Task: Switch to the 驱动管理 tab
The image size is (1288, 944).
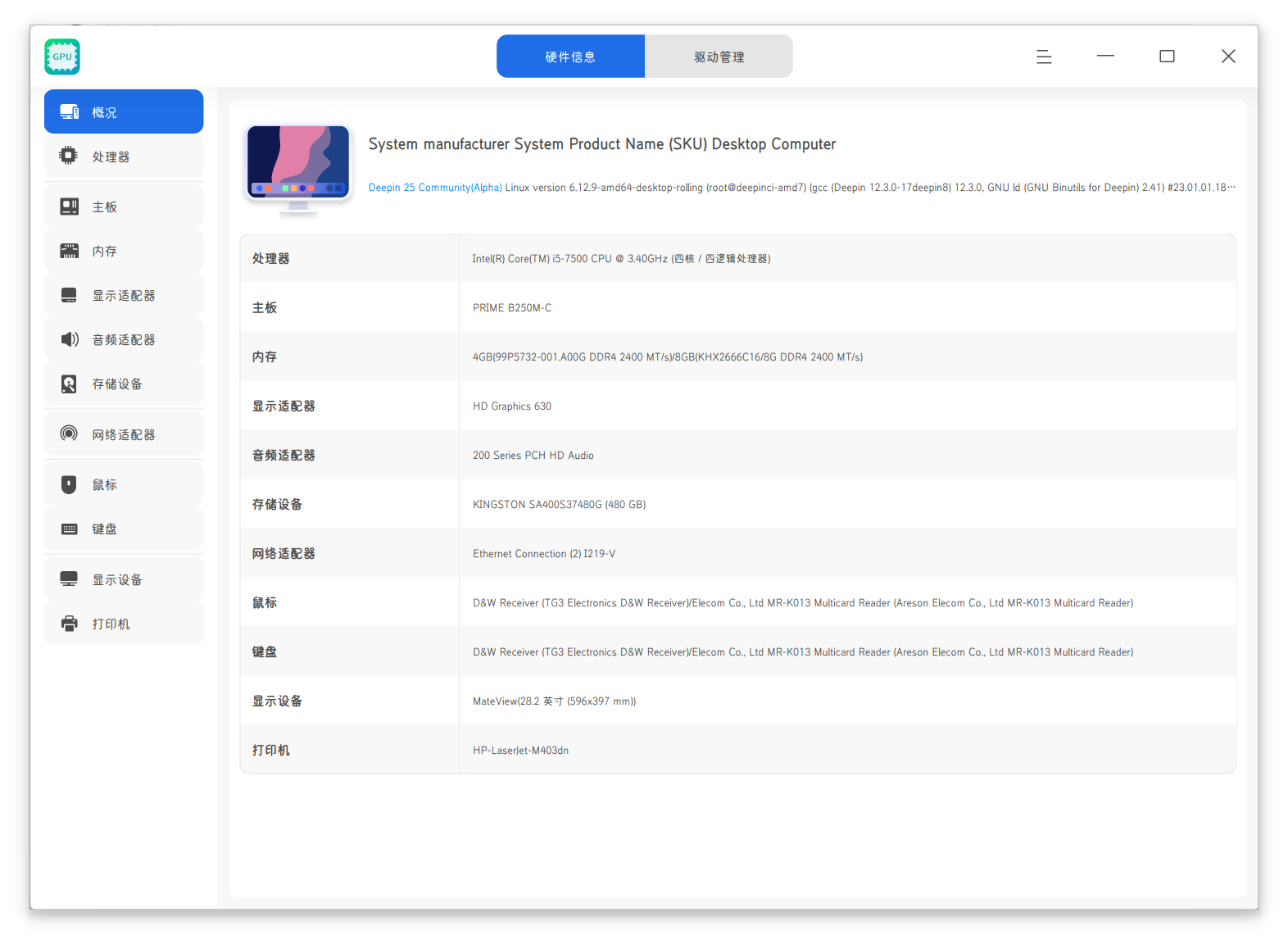Action: (x=719, y=57)
